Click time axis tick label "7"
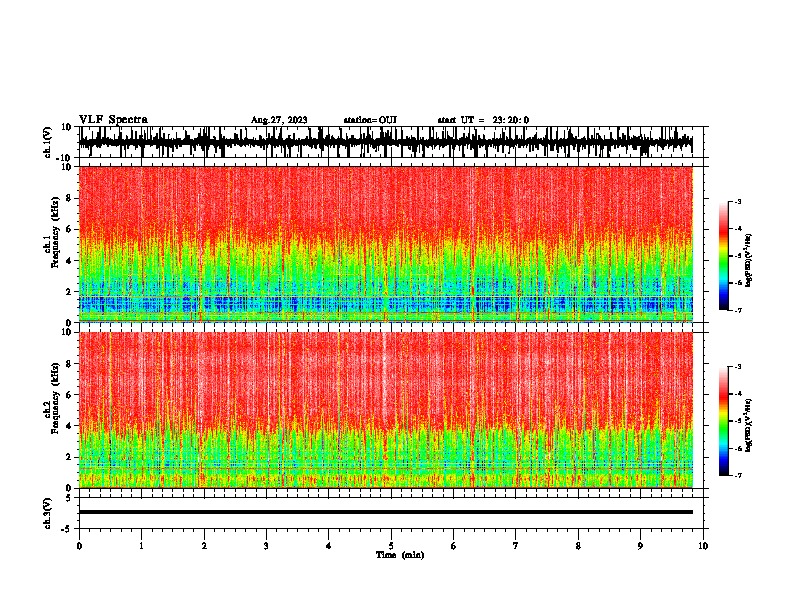The height and width of the screenshot is (612, 792). coord(516,546)
